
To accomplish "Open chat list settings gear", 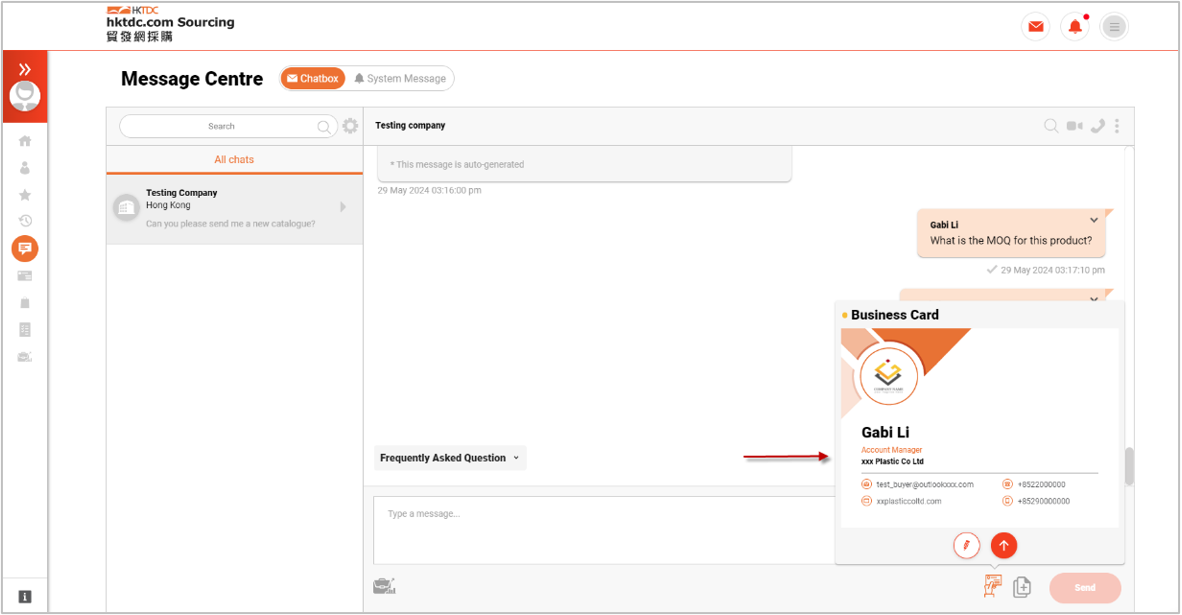I will 351,126.
